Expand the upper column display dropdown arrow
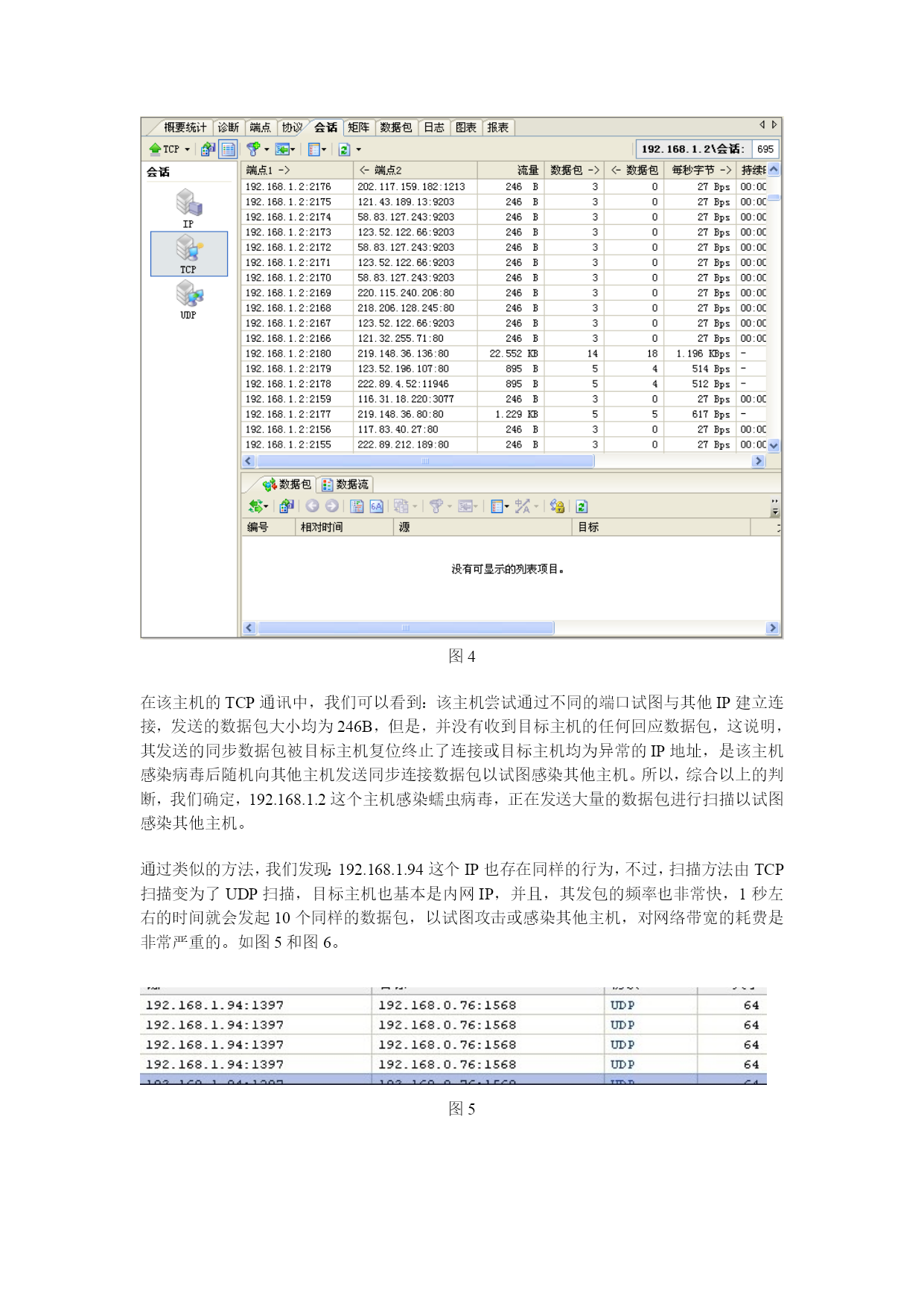924x1306 pixels. (x=325, y=150)
